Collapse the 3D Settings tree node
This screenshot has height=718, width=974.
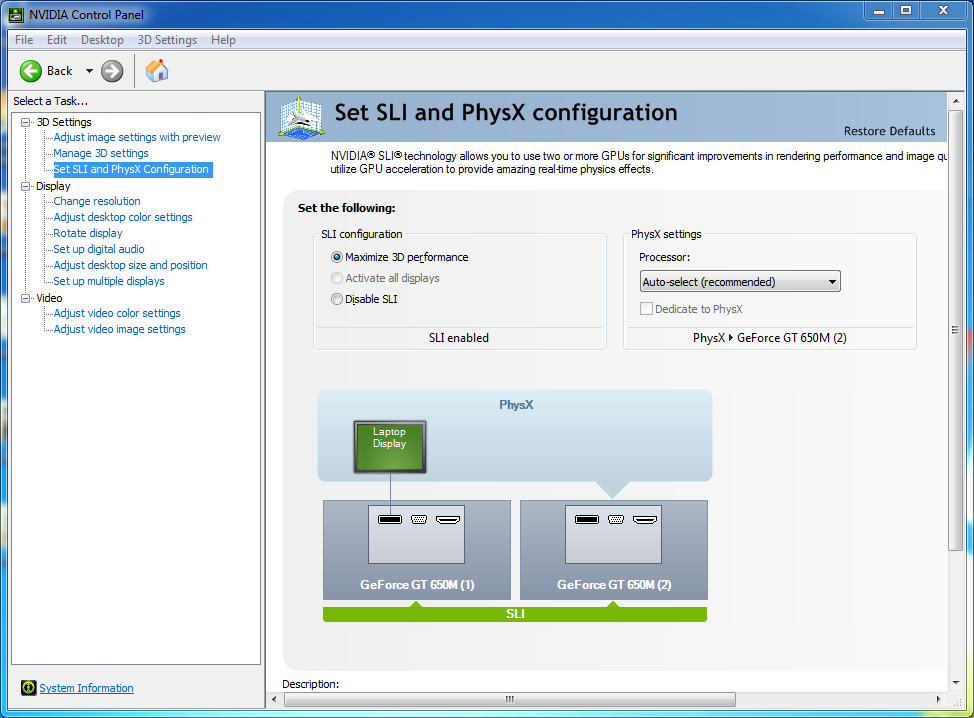click(25, 122)
